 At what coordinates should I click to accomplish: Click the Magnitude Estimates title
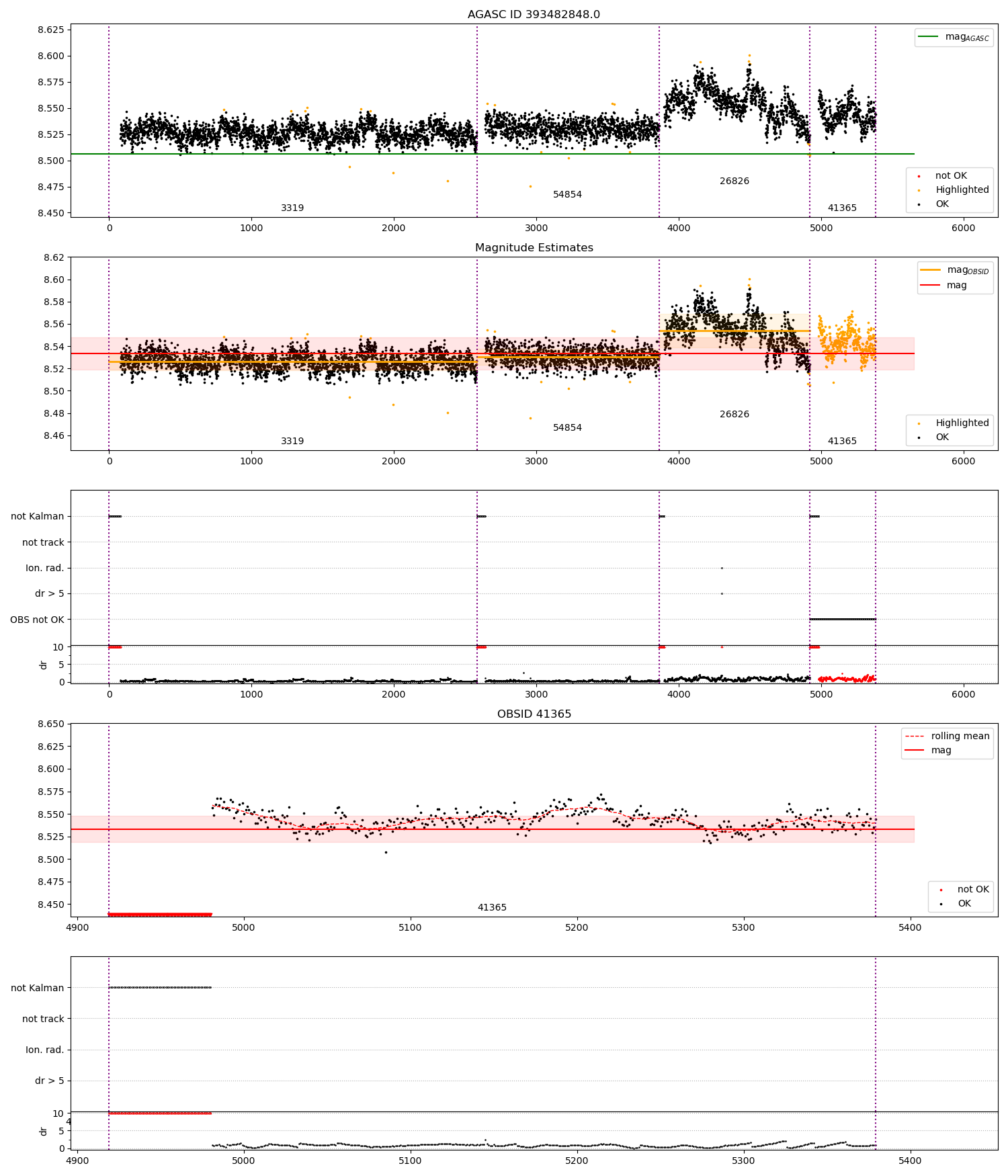(534, 247)
